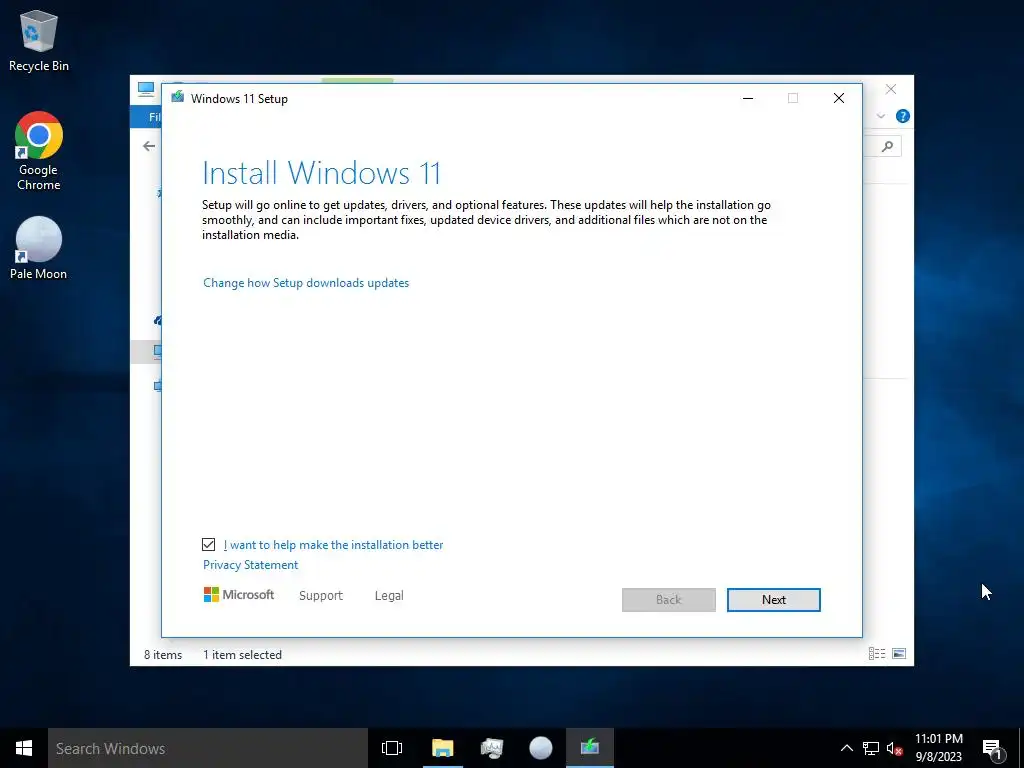
Task: Expand the File Explorer ribbon chevron
Action: (880, 116)
